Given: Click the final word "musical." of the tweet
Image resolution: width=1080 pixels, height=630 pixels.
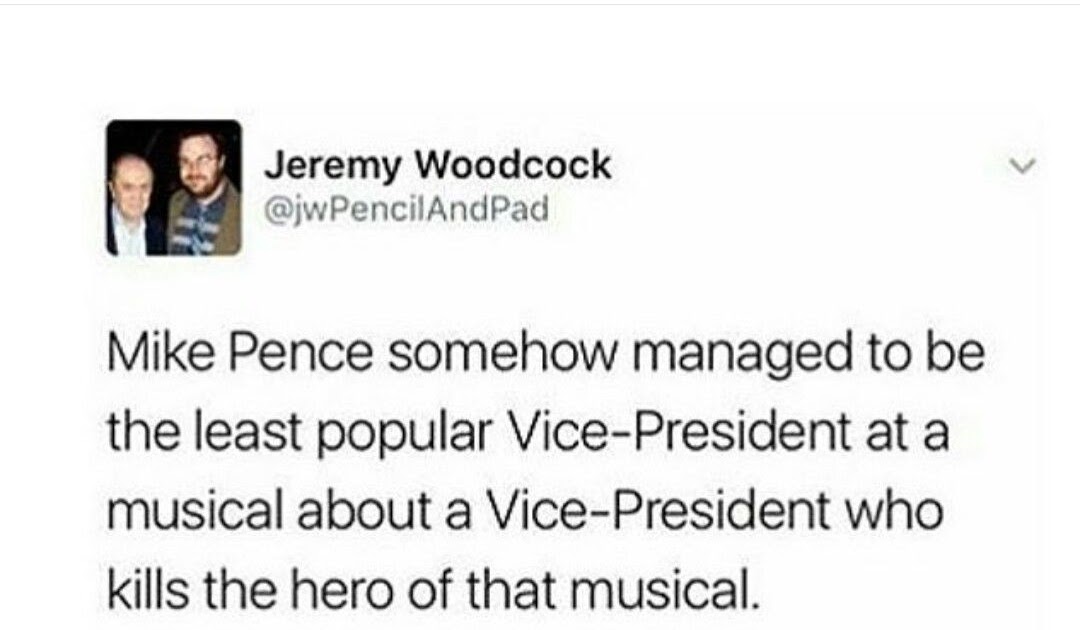Looking at the screenshot, I should pos(663,590).
